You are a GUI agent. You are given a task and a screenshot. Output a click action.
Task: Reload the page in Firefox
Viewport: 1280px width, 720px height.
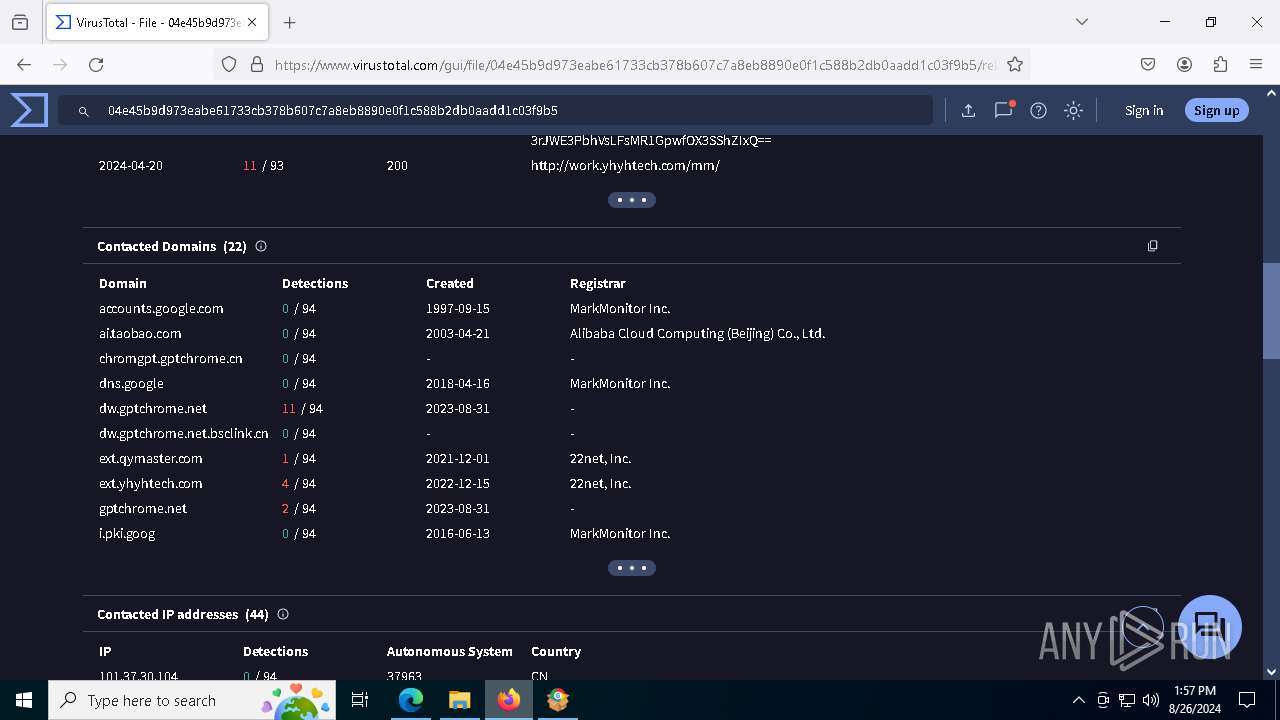tap(96, 64)
